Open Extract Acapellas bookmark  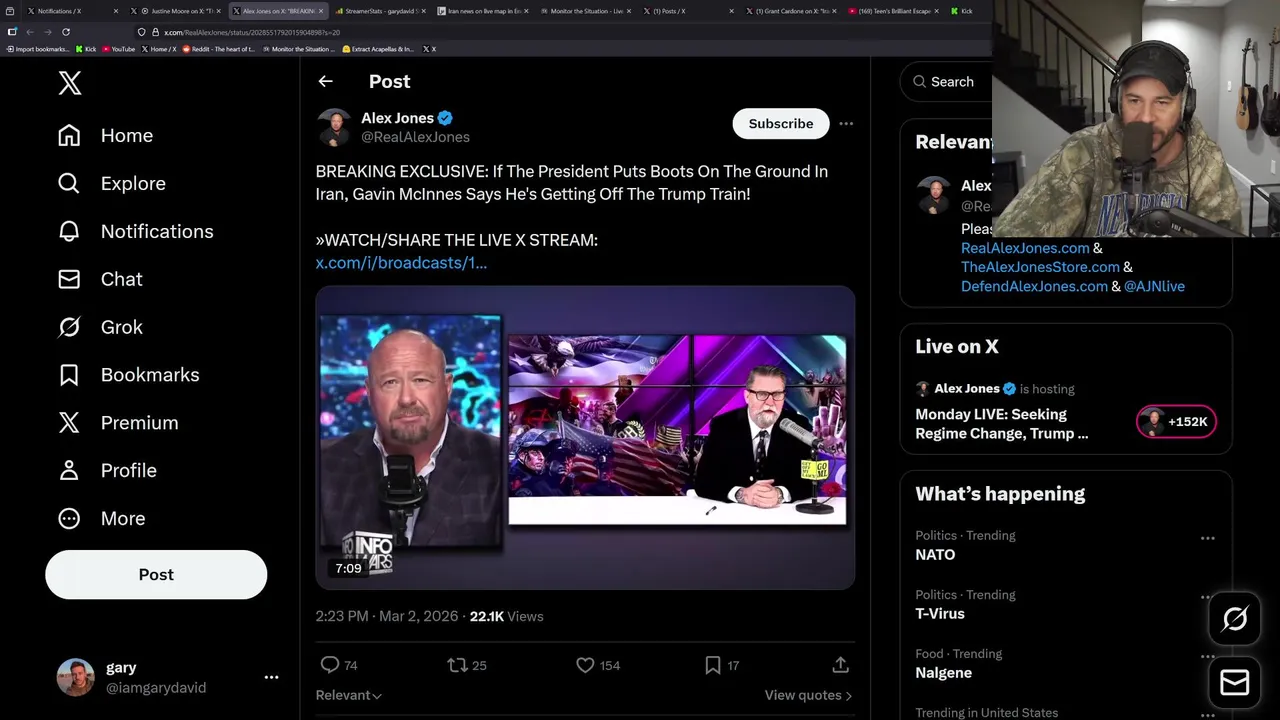click(x=378, y=49)
